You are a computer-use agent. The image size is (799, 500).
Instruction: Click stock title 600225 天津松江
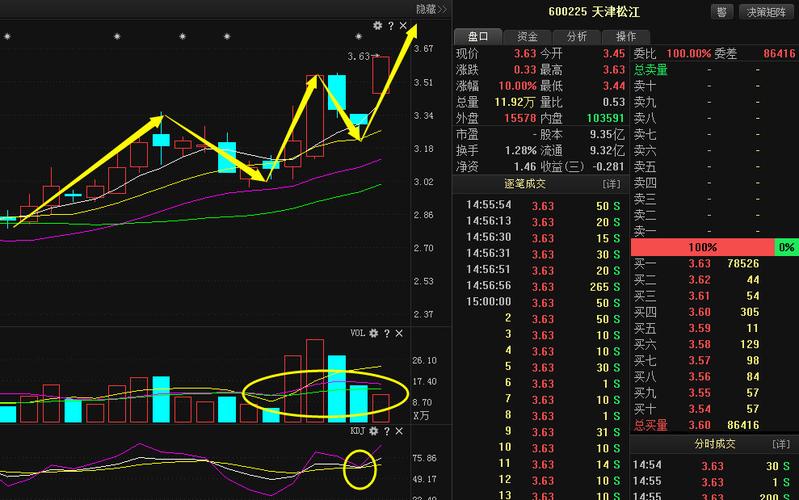tap(594, 12)
